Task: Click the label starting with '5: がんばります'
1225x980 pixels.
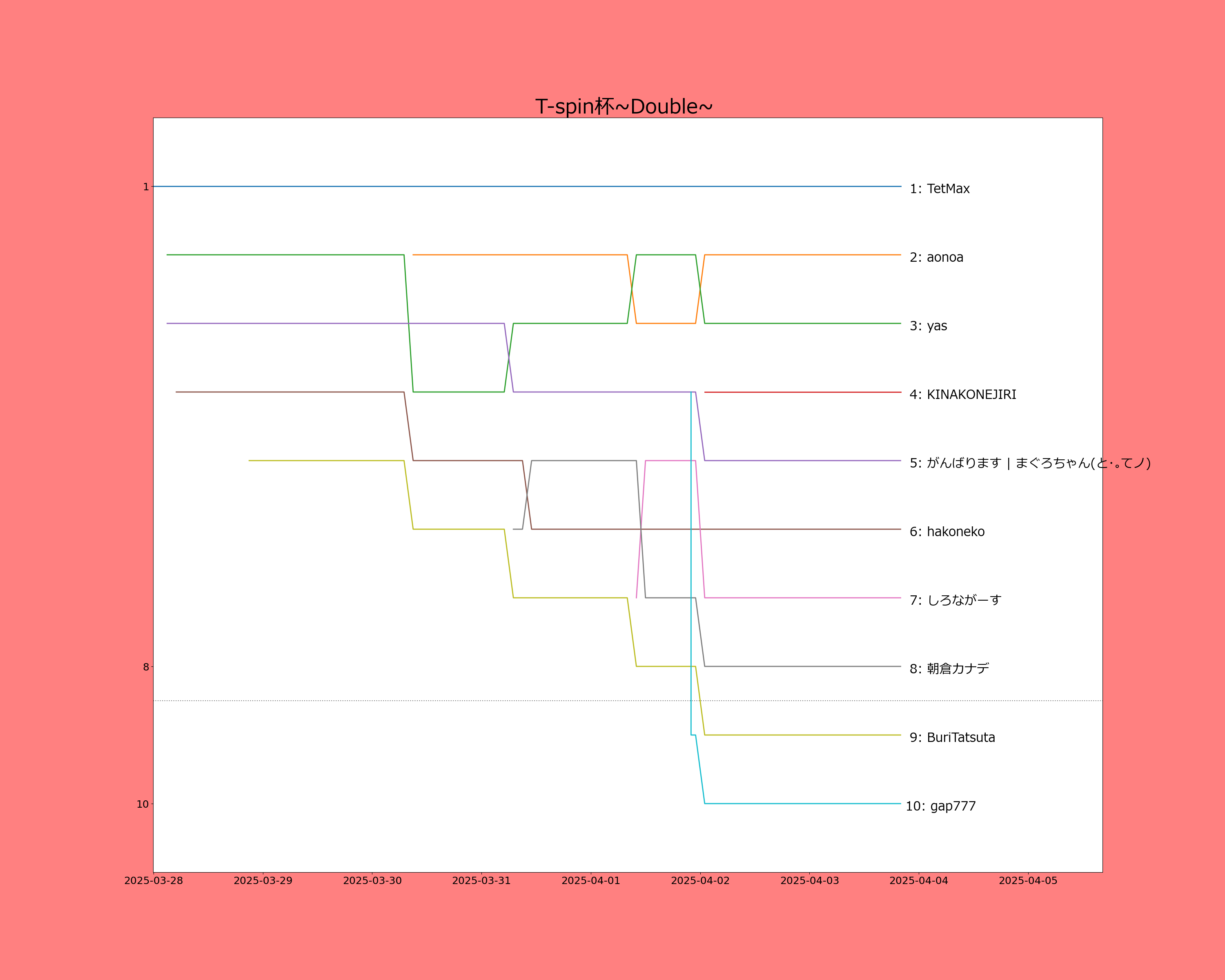Action: tap(1029, 463)
